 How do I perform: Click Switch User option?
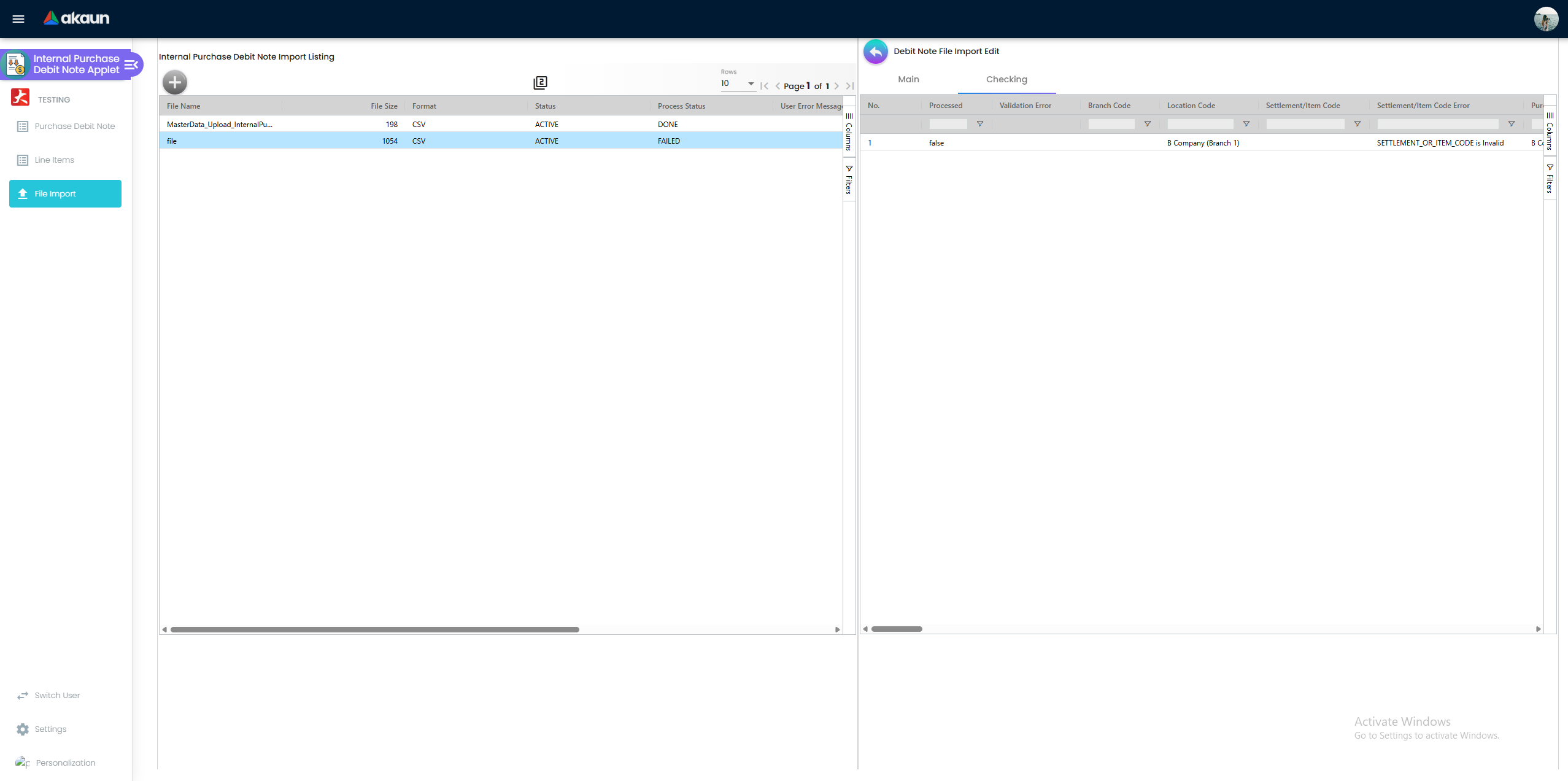coord(57,696)
